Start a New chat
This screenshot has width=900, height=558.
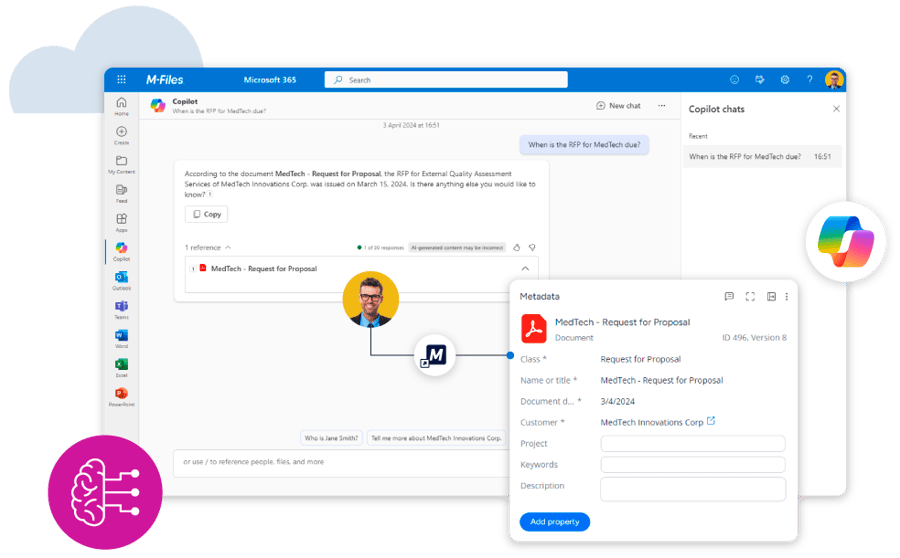pyautogui.click(x=618, y=106)
